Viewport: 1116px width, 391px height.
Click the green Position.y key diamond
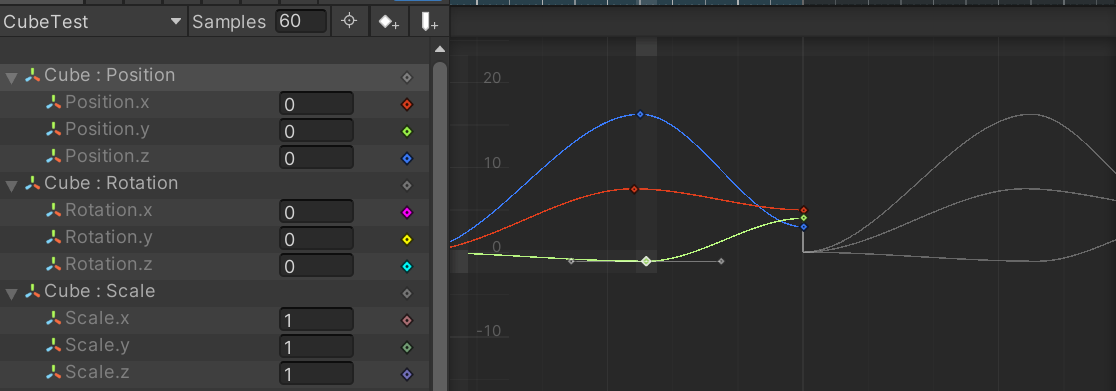click(406, 132)
